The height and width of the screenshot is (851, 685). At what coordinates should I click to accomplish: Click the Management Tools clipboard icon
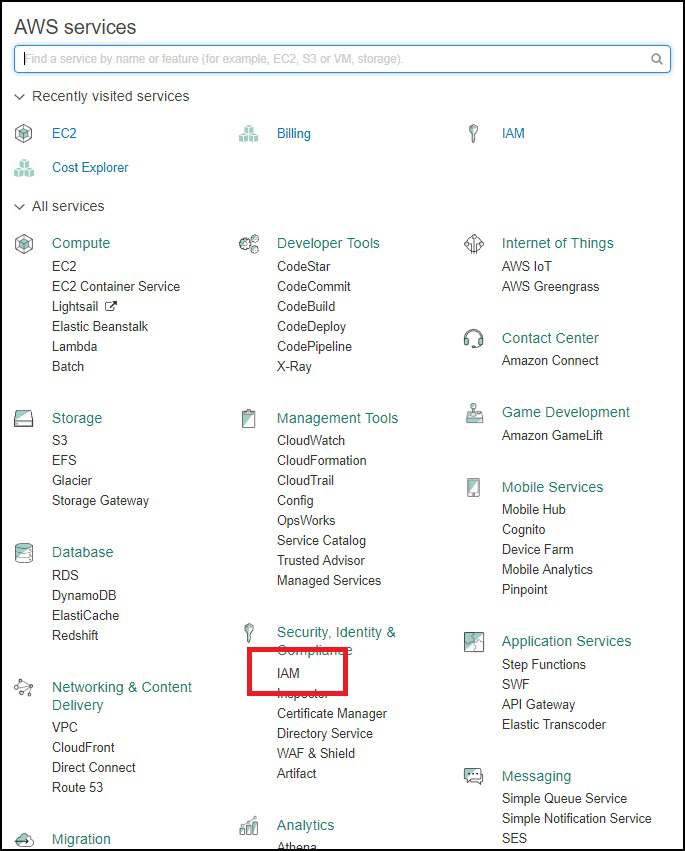click(x=249, y=418)
